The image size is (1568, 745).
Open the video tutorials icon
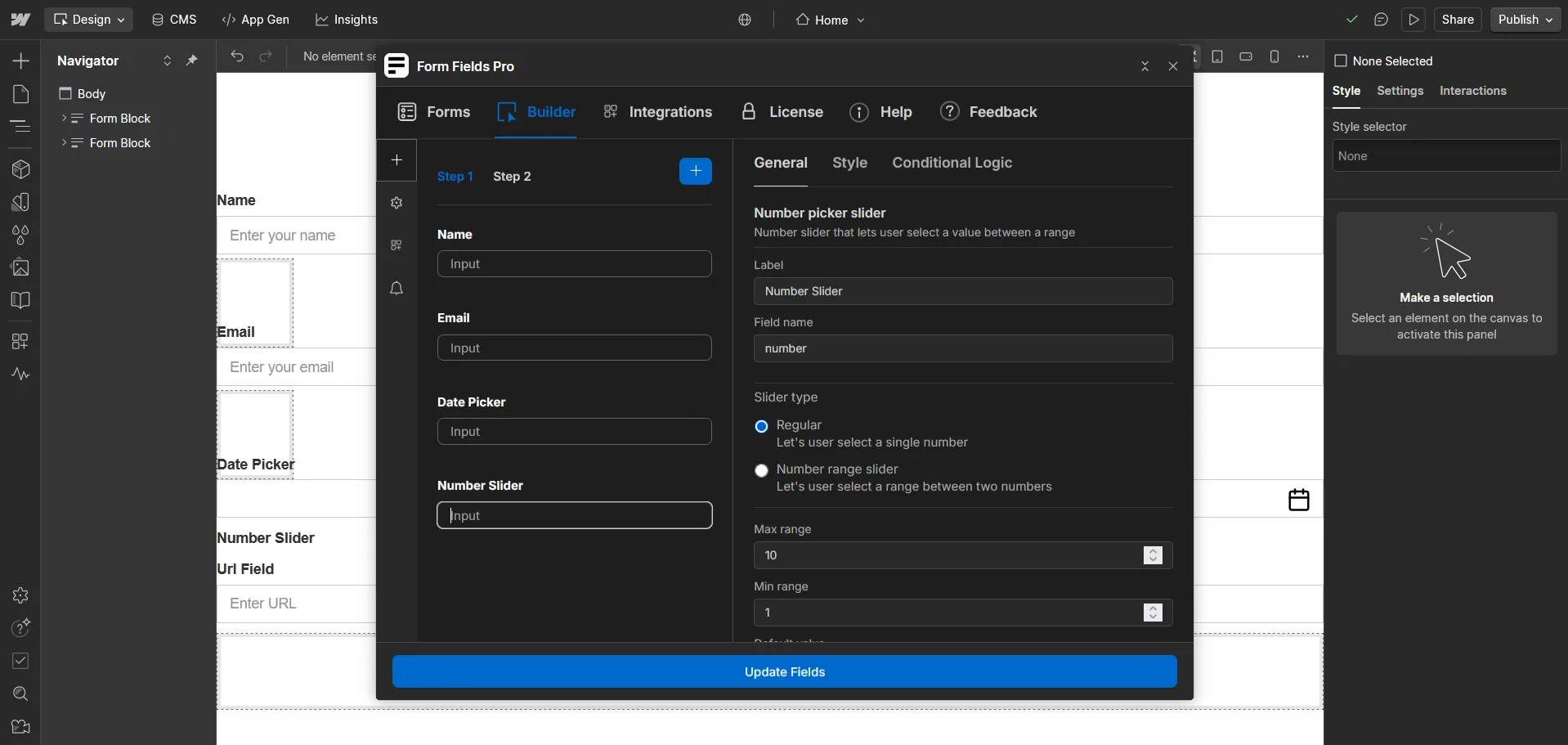pos(20,726)
